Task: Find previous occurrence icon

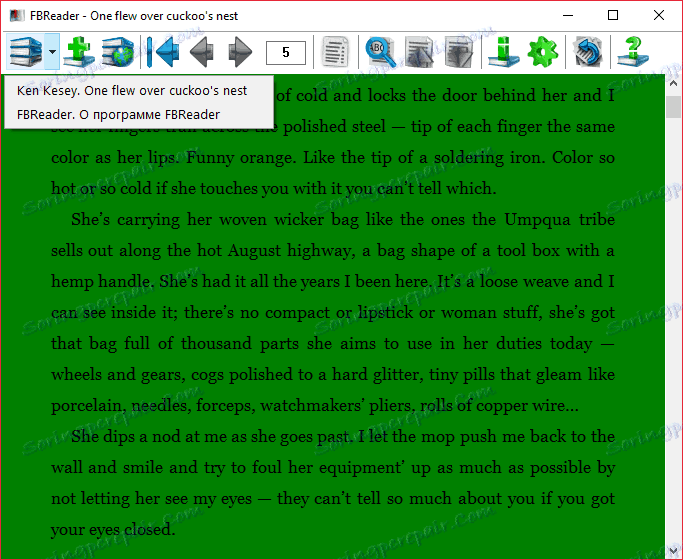Action: [419, 52]
